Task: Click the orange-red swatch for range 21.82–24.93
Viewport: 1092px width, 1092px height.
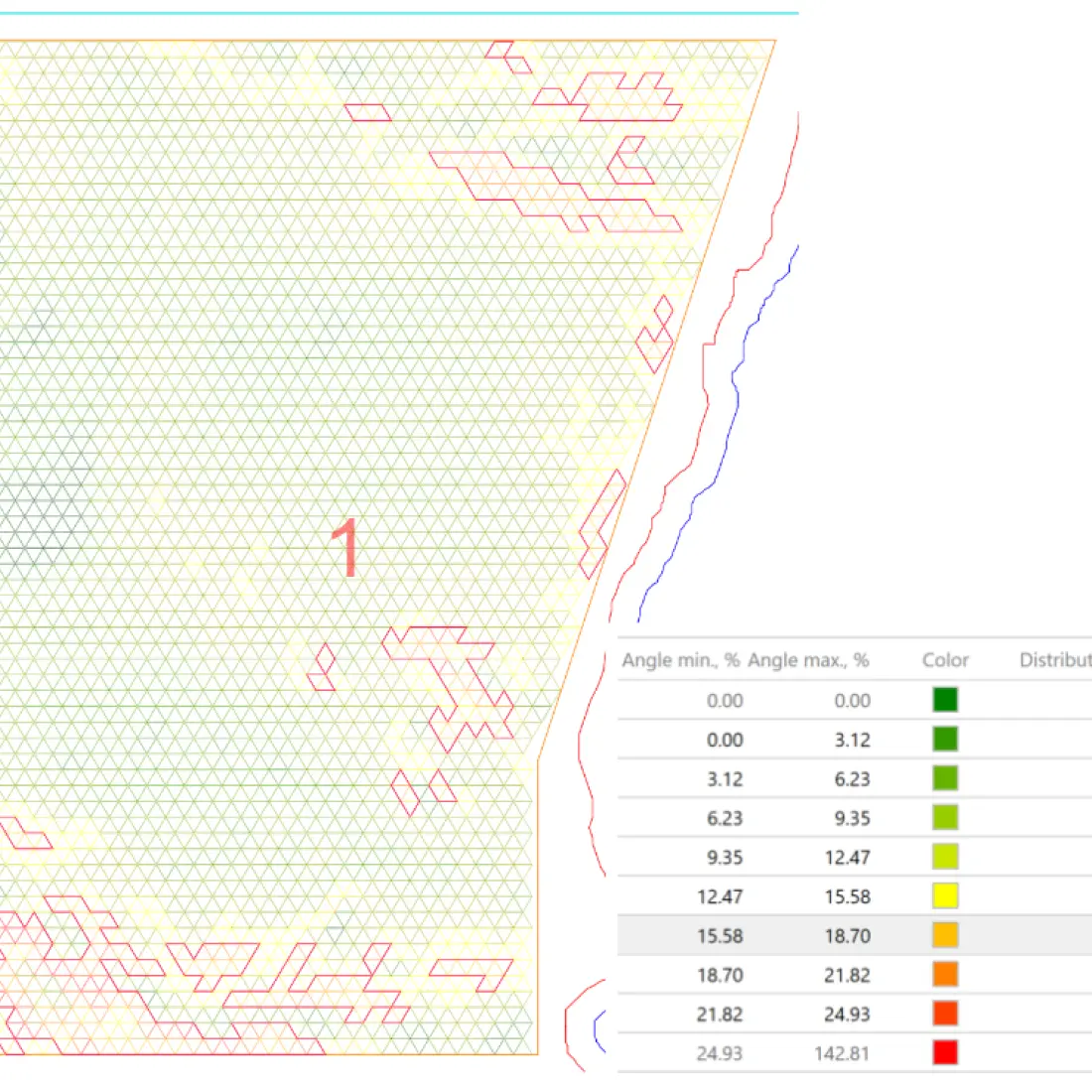Action: (x=945, y=1014)
